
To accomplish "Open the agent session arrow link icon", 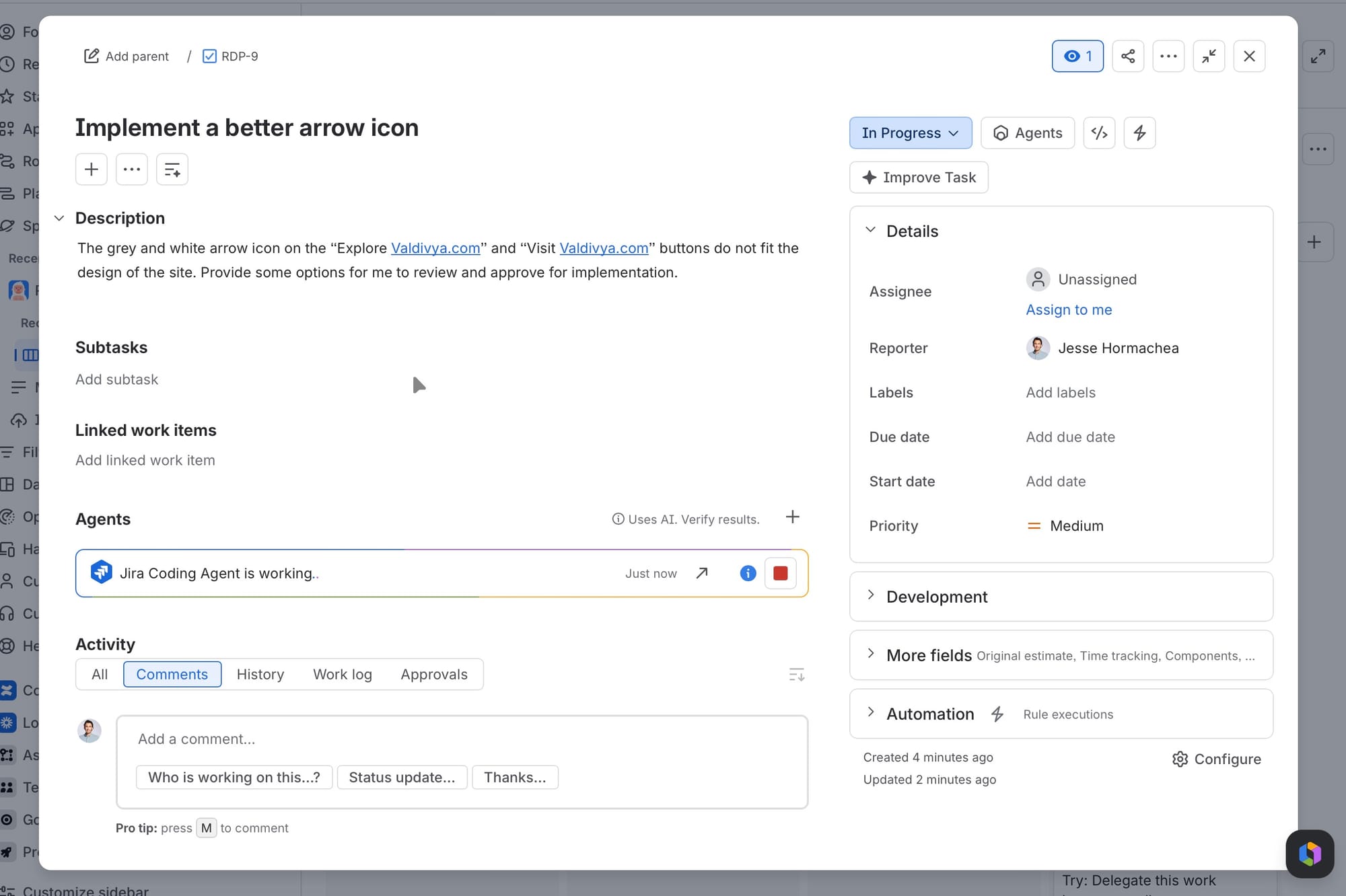I will point(702,573).
